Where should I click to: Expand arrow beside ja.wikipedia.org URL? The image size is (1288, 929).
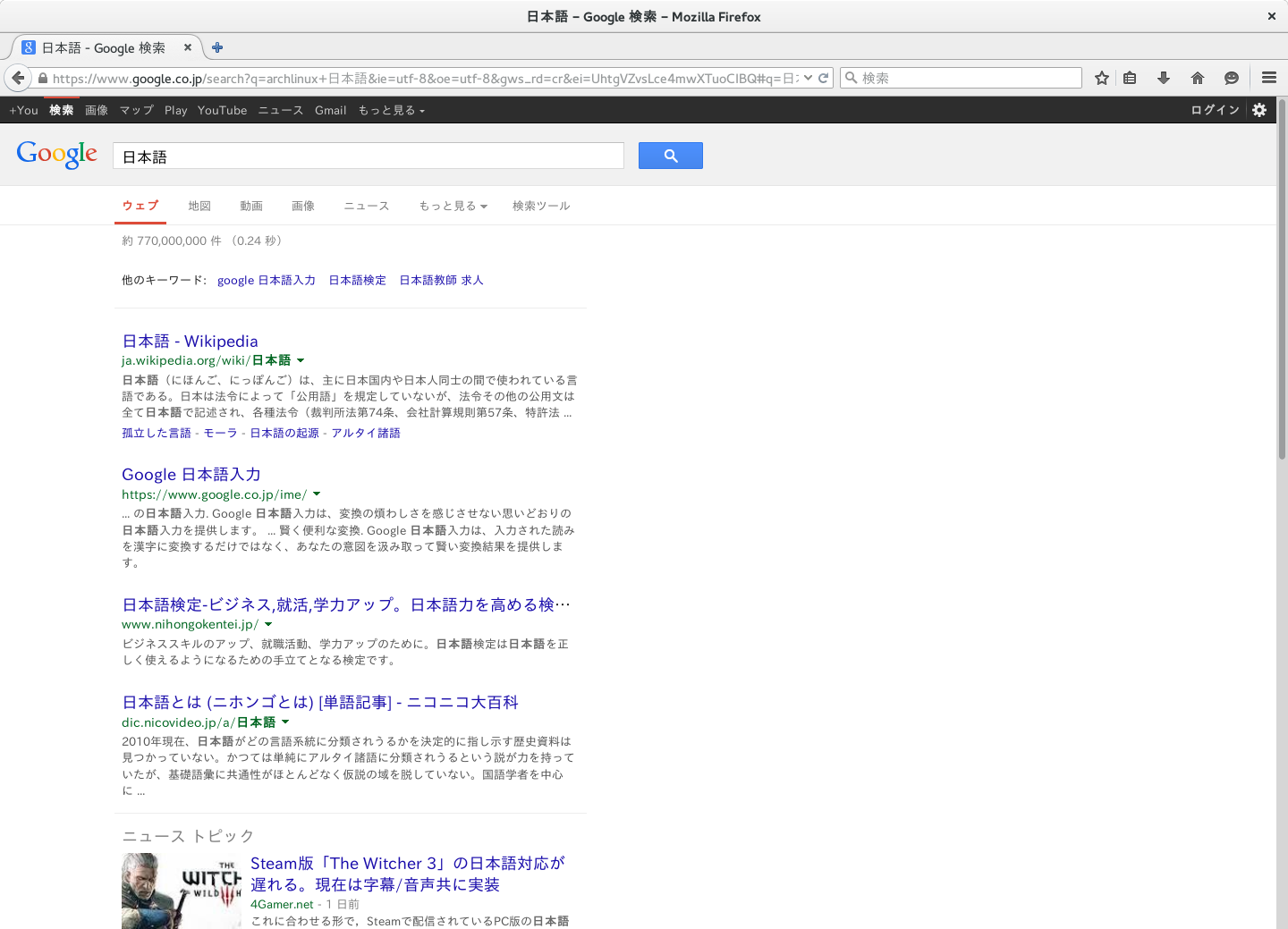(301, 360)
